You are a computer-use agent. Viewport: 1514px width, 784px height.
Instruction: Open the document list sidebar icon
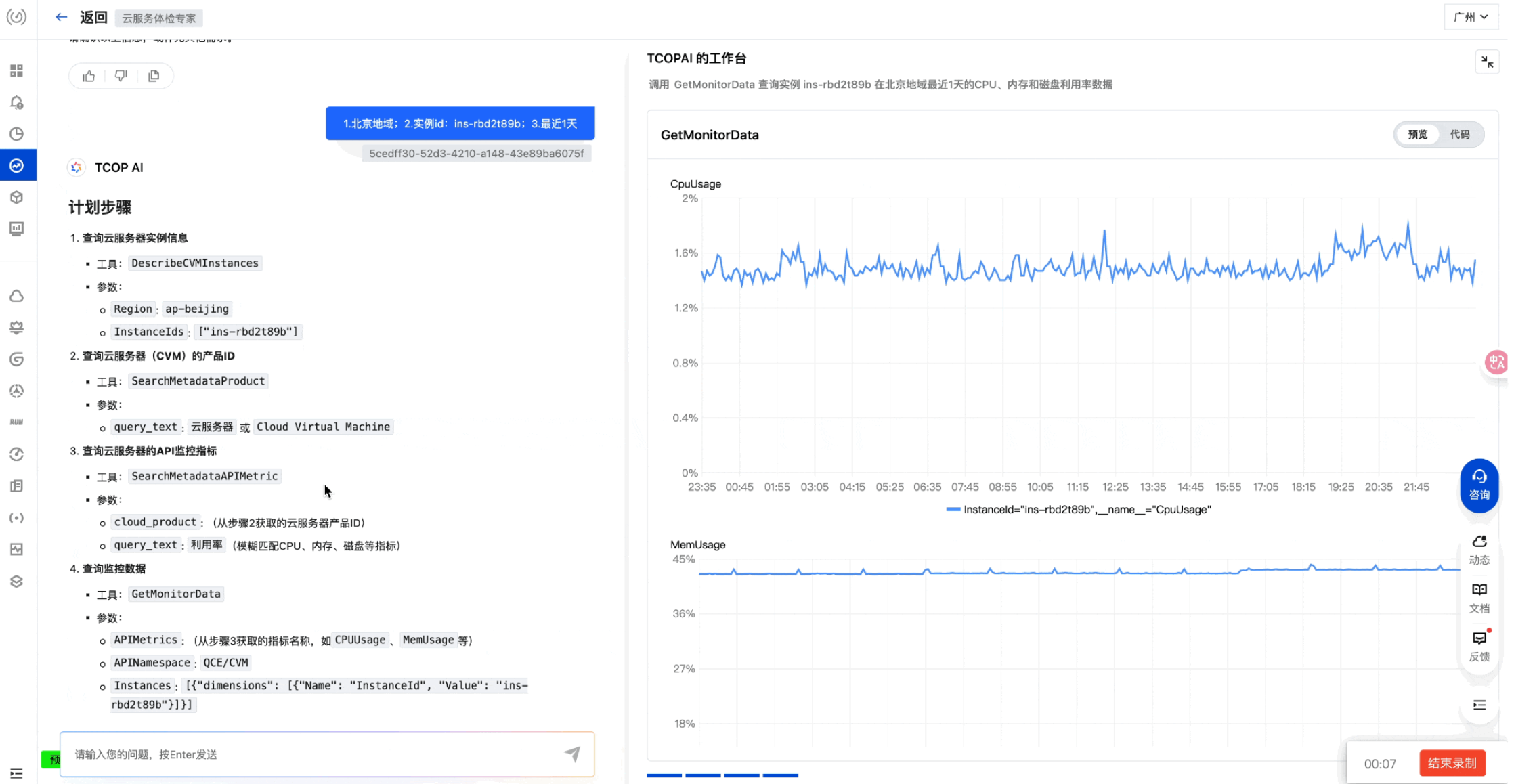[x=16, y=486]
